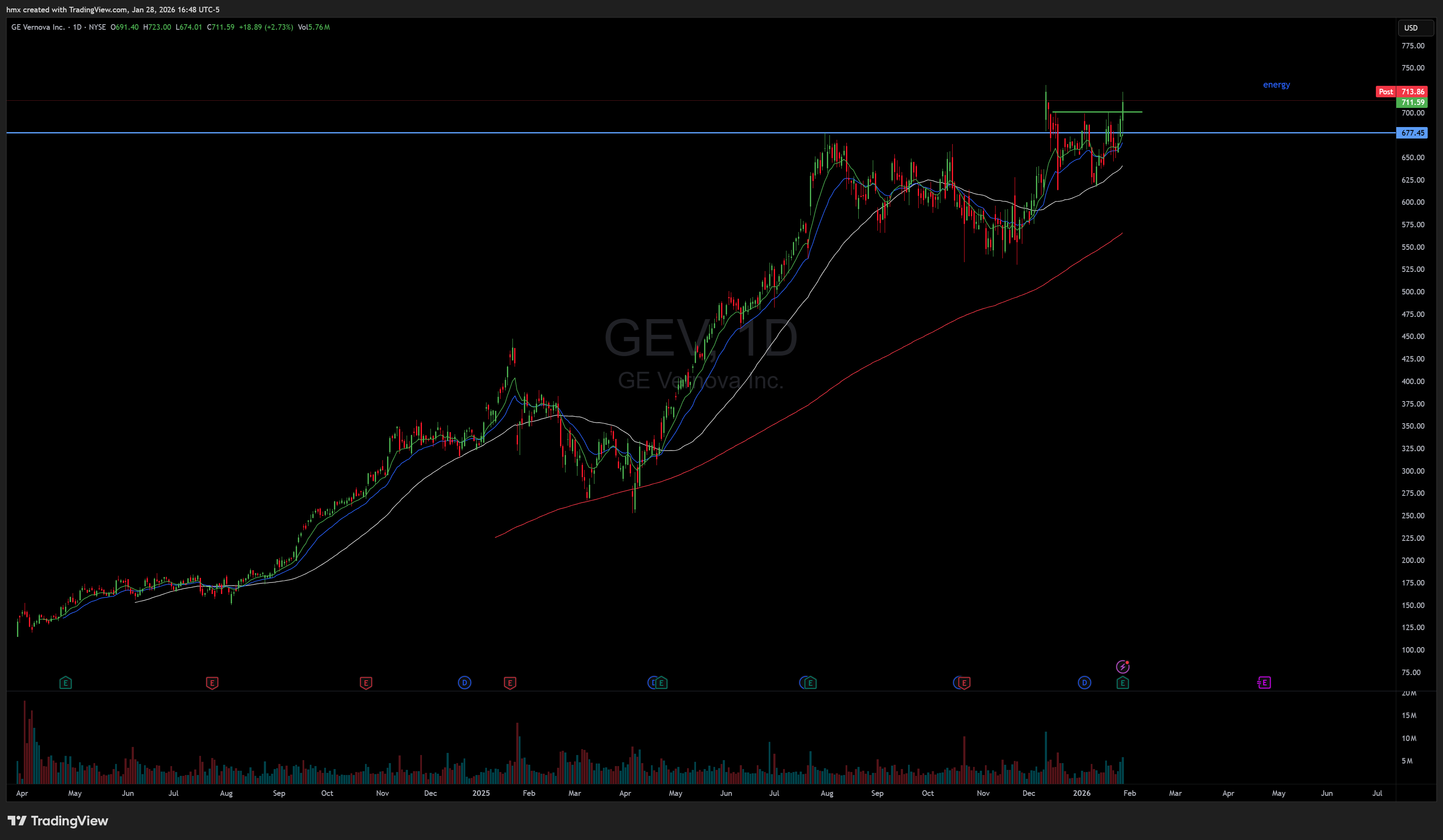Click the green earnings marker near July 2025
The height and width of the screenshot is (840, 1443).
pos(810,682)
